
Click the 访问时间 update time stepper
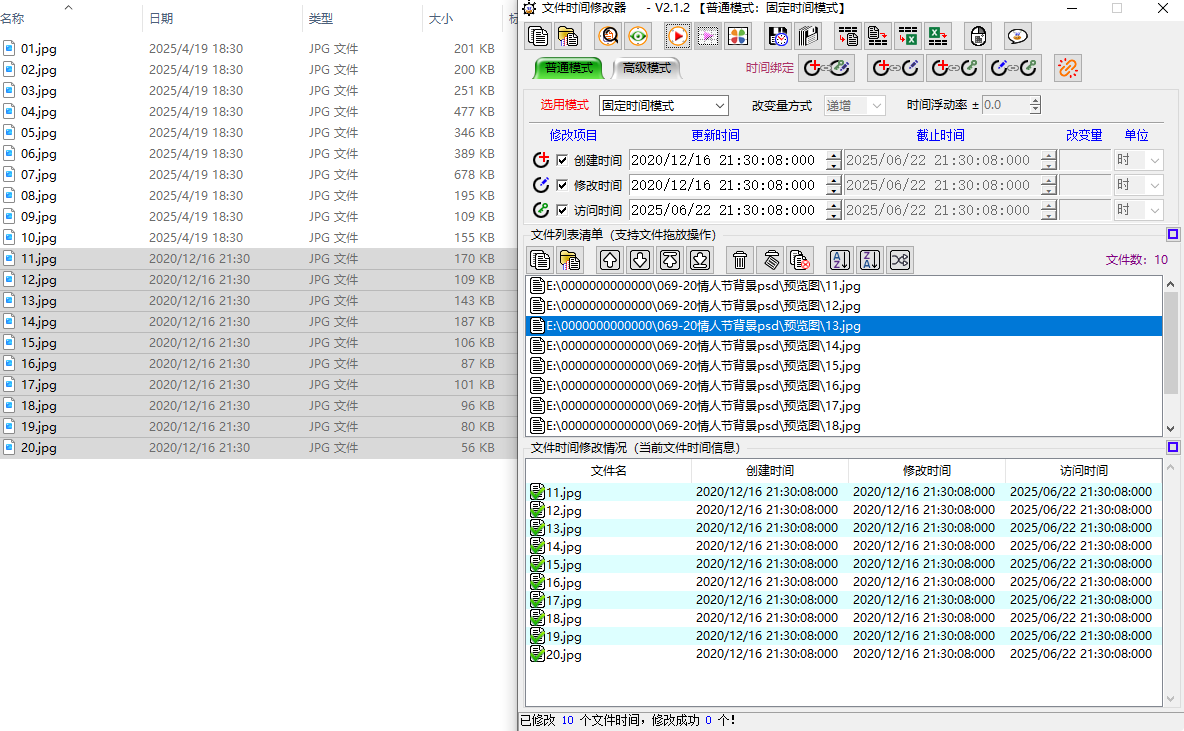[834, 210]
